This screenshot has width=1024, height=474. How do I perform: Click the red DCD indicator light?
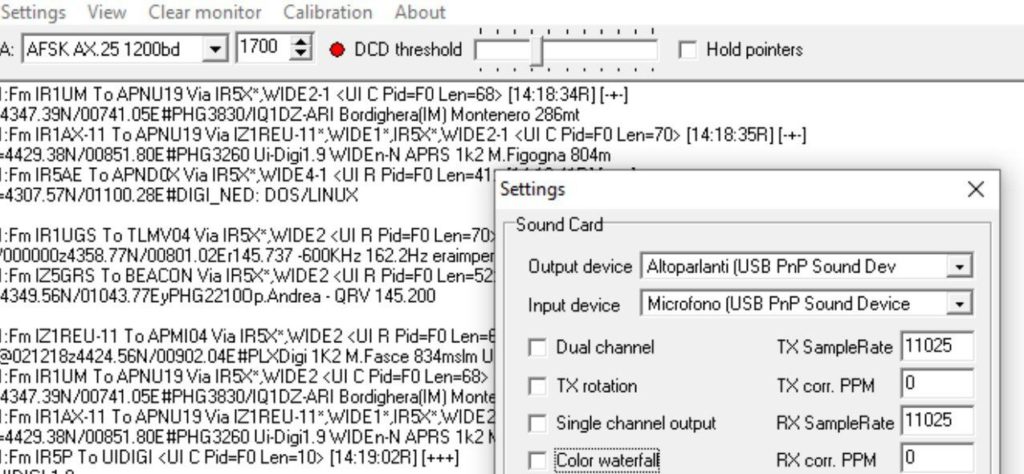click(337, 50)
